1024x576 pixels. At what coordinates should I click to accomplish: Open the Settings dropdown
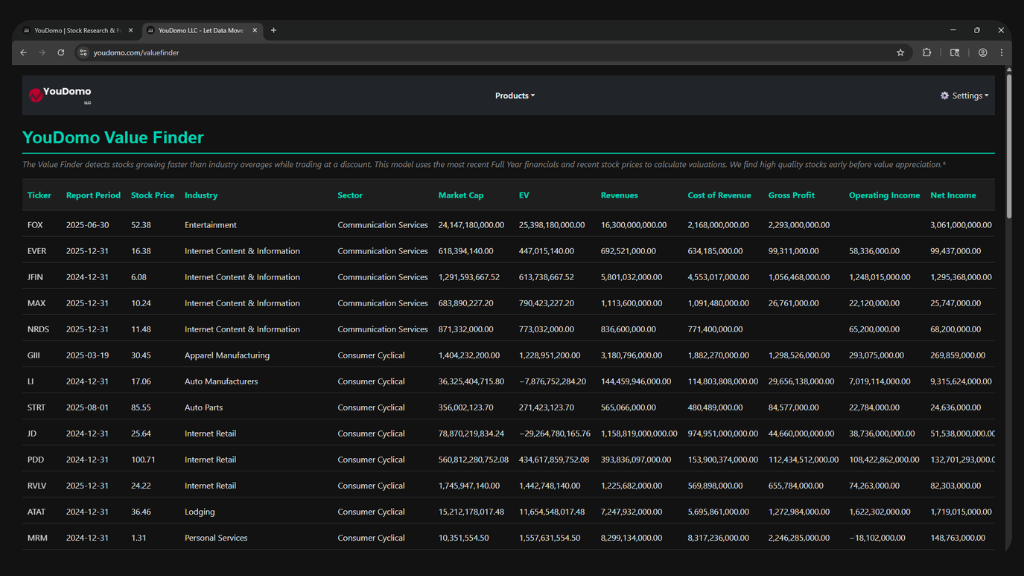click(965, 95)
